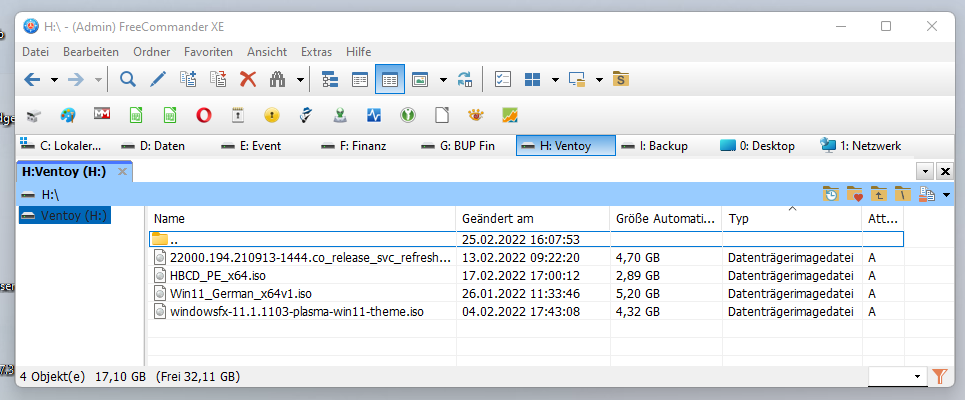The width and height of the screenshot is (965, 400).
Task: Click the folder synchronize icon
Action: pyautogui.click(x=465, y=79)
